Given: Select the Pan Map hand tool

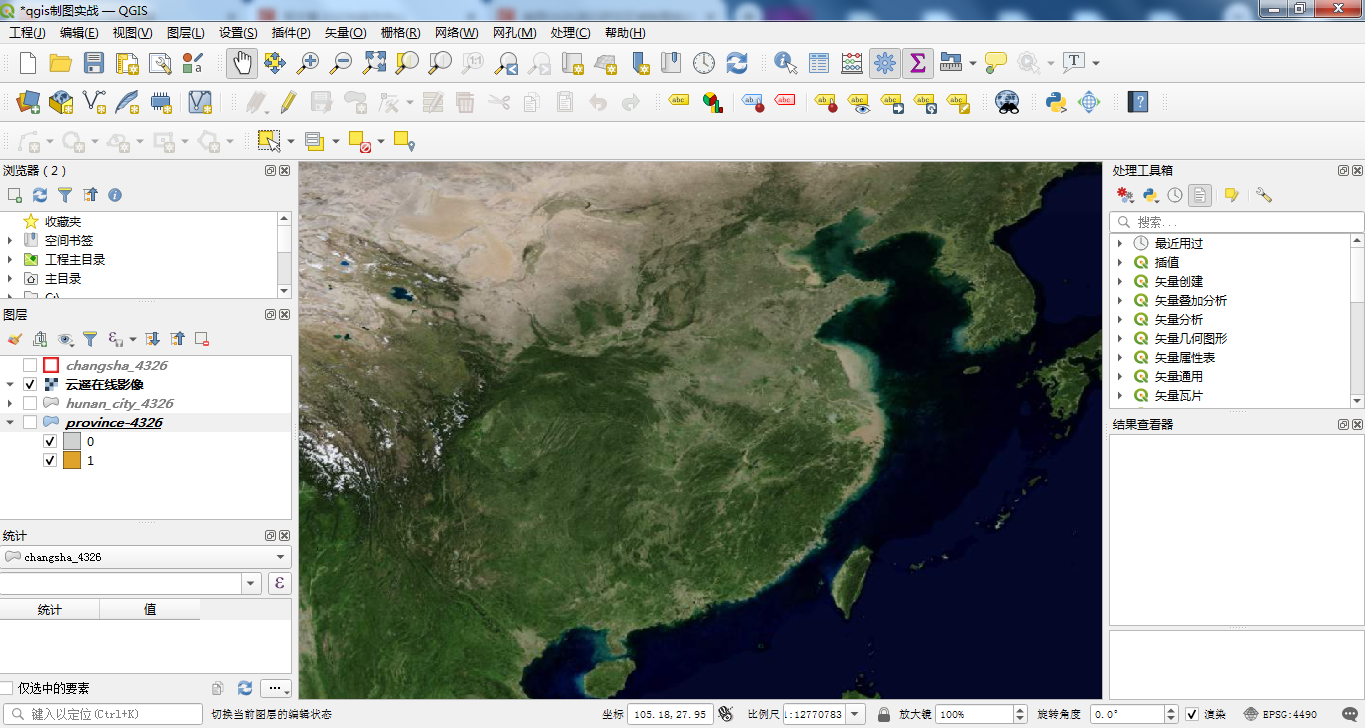Looking at the screenshot, I should 241,63.
